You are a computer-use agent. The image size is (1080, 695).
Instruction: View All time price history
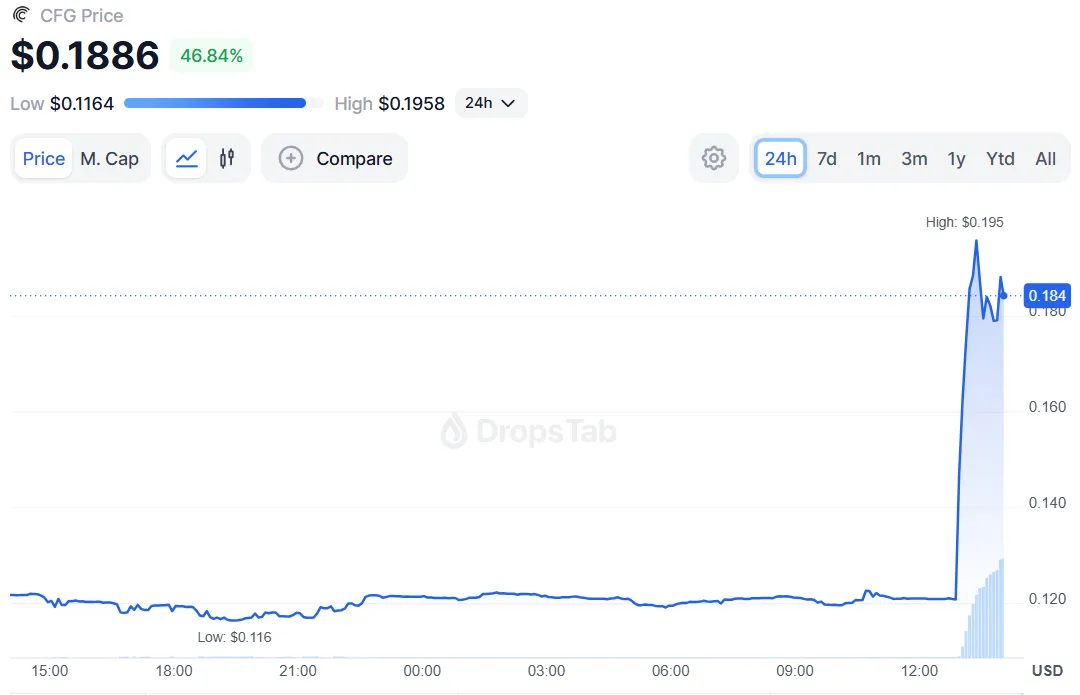(x=1046, y=158)
